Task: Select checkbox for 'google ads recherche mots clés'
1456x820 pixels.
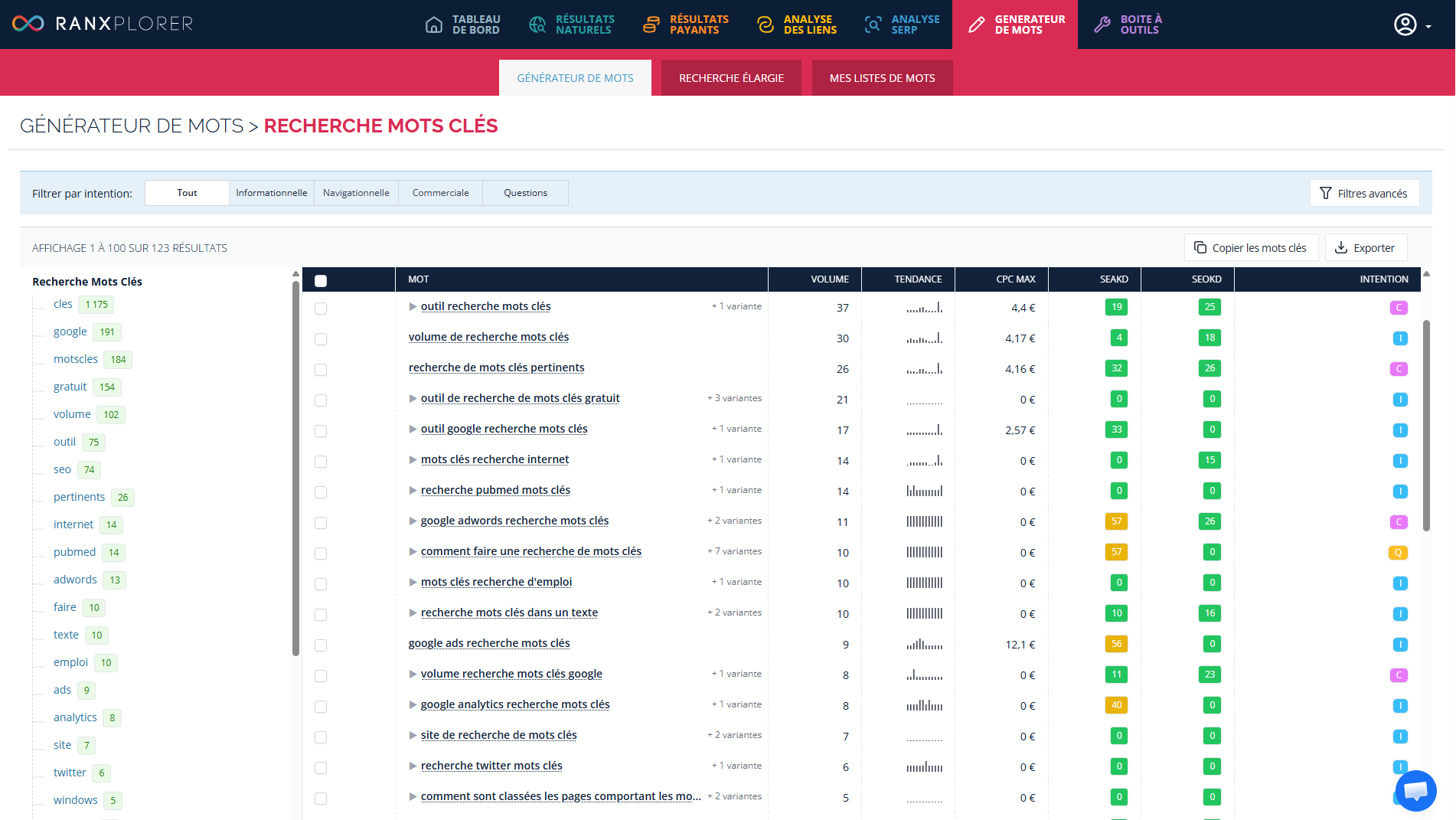Action: (x=321, y=645)
